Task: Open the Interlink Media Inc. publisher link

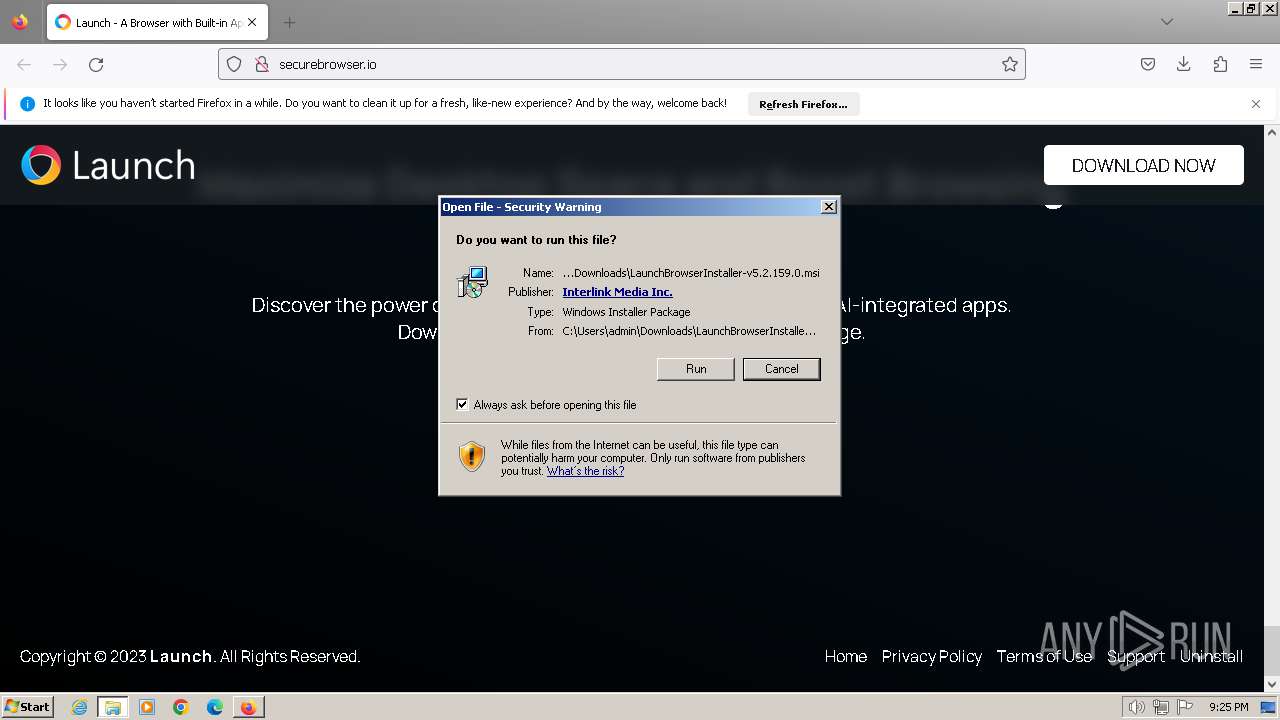Action: pos(617,292)
